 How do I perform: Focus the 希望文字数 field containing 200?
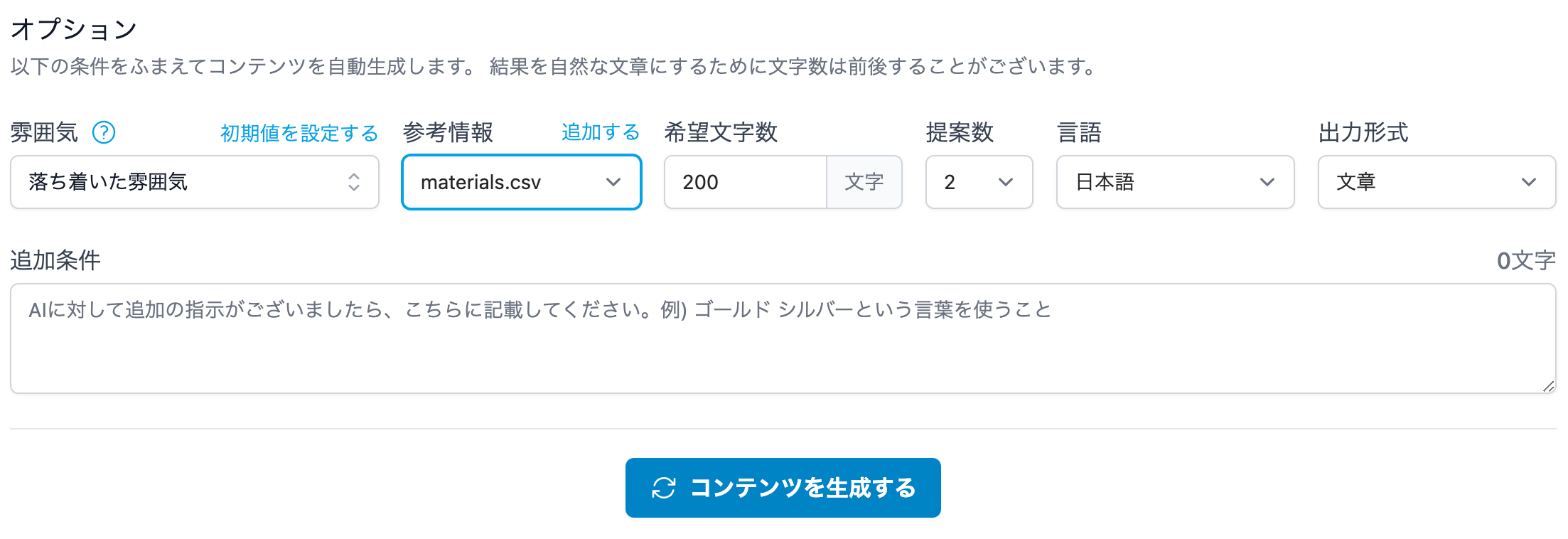pos(745,182)
